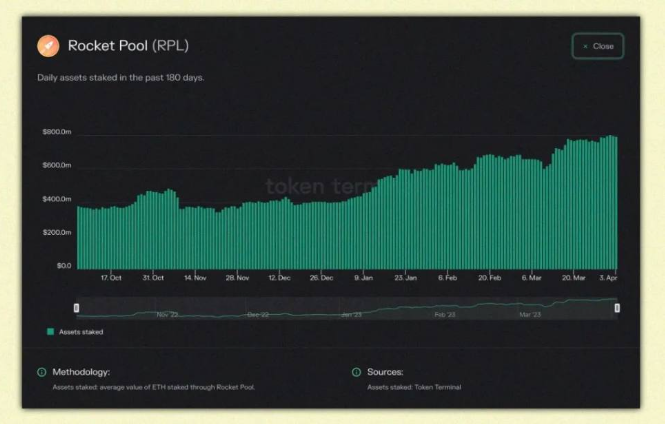Viewport: 665px width, 424px height.
Task: Click the 23. Jan axis label
Action: (x=405, y=278)
